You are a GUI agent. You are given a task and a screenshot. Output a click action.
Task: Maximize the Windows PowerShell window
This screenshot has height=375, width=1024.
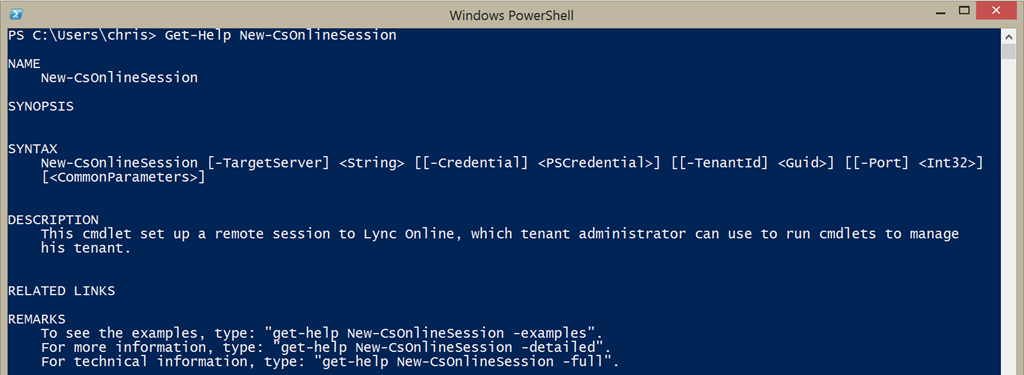[x=964, y=11]
